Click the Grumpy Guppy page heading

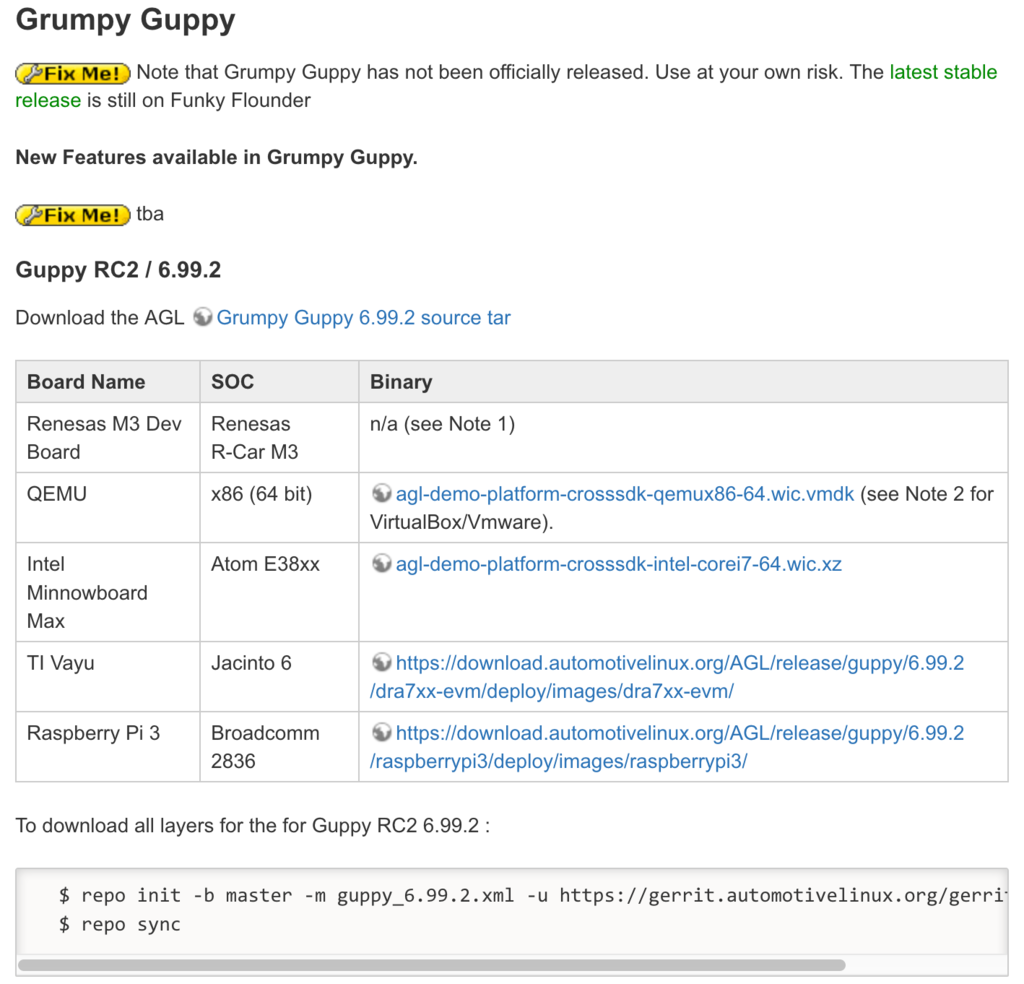coord(124,20)
